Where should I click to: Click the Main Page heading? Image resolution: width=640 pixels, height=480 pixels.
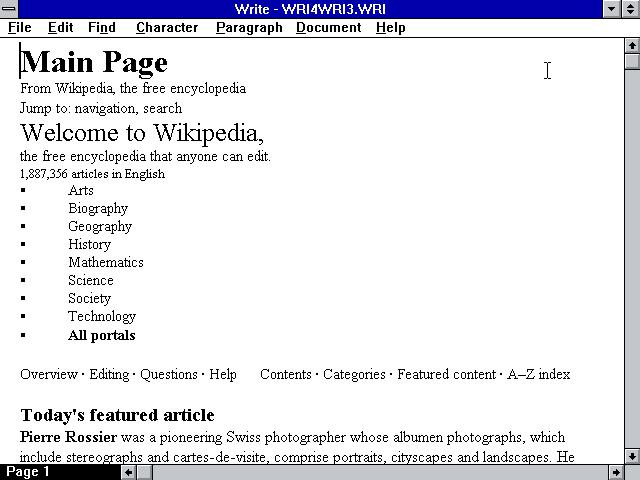click(94, 62)
